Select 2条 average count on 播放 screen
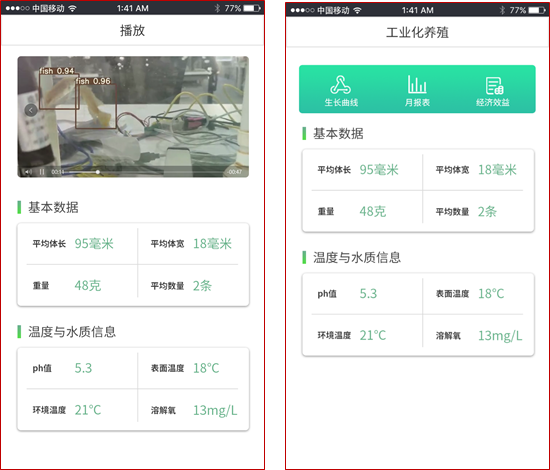The height and width of the screenshot is (470, 550). 202,286
